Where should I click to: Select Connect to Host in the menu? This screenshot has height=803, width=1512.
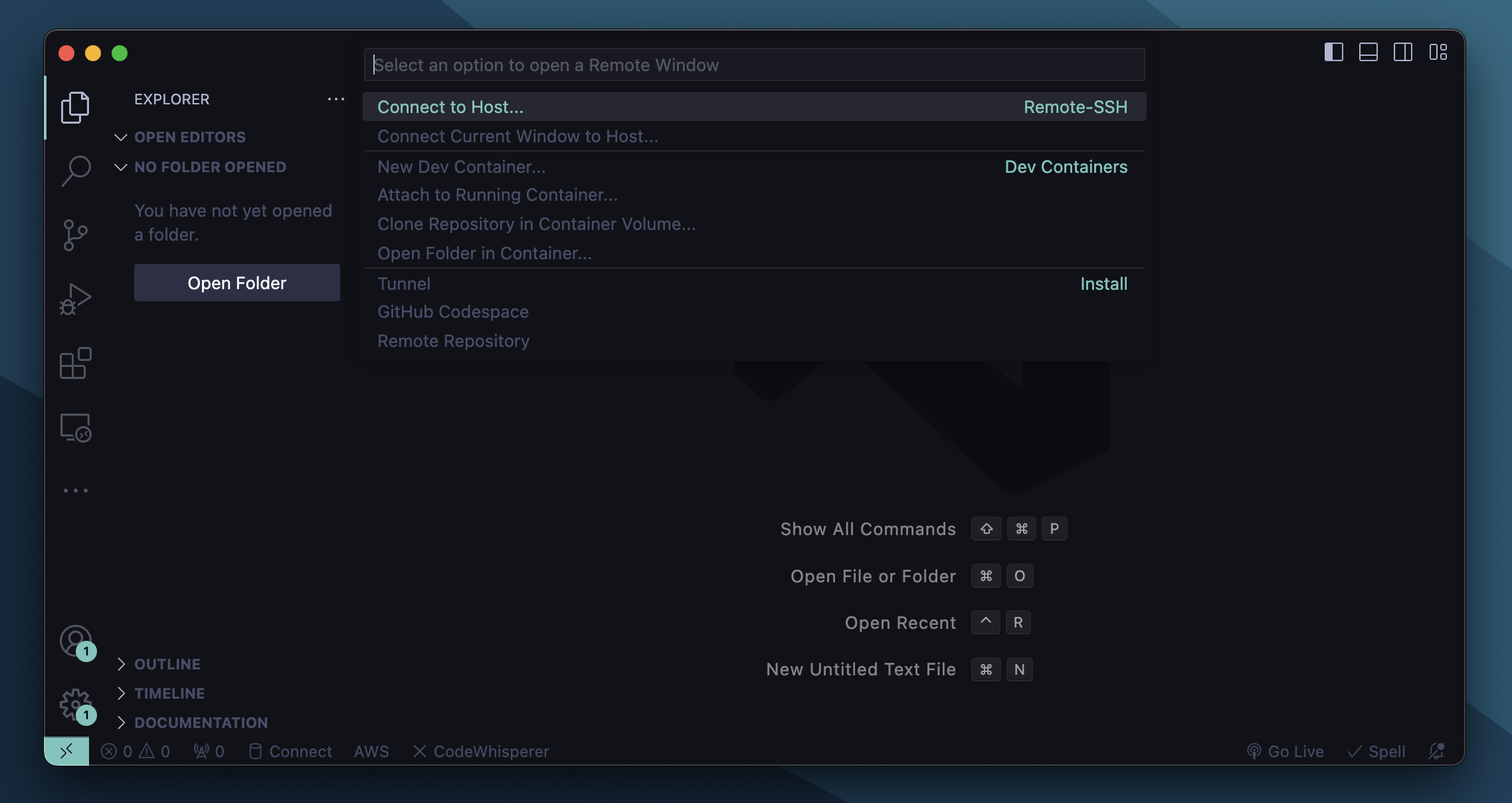coord(450,107)
